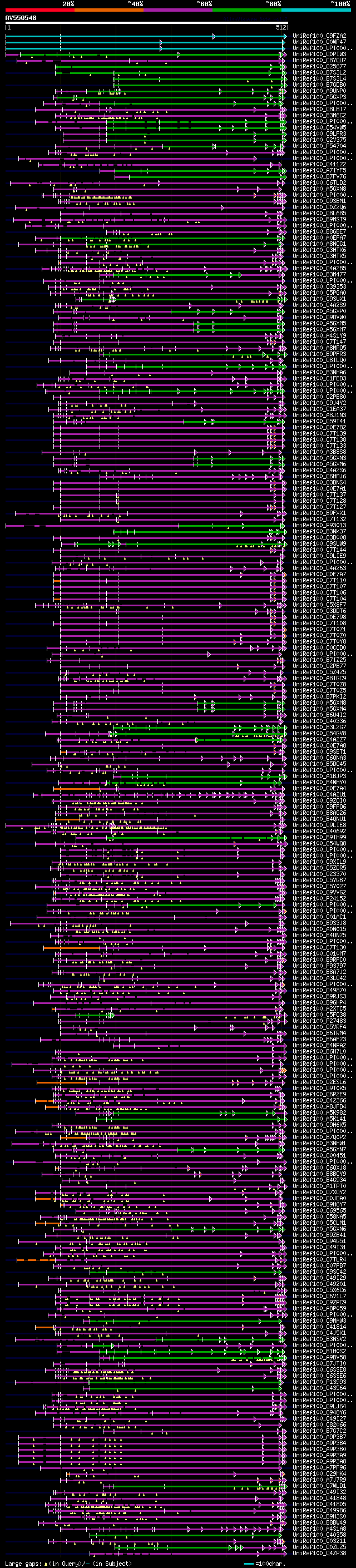This screenshot has width=356, height=1568.
Task: Select the UniRef100_Q9LFR3 label
Action: click(319, 134)
